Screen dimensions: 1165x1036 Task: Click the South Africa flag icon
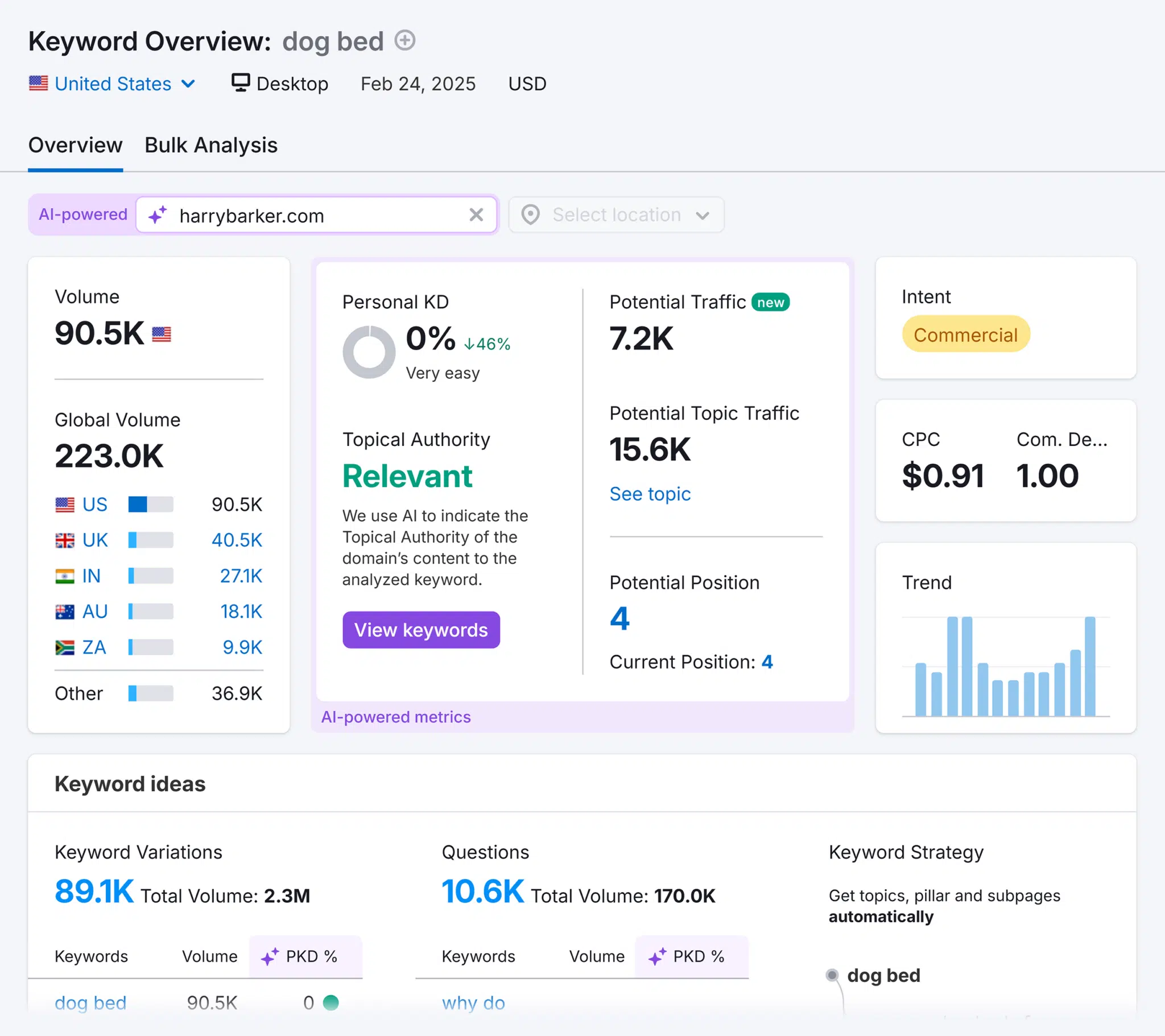pyautogui.click(x=64, y=648)
